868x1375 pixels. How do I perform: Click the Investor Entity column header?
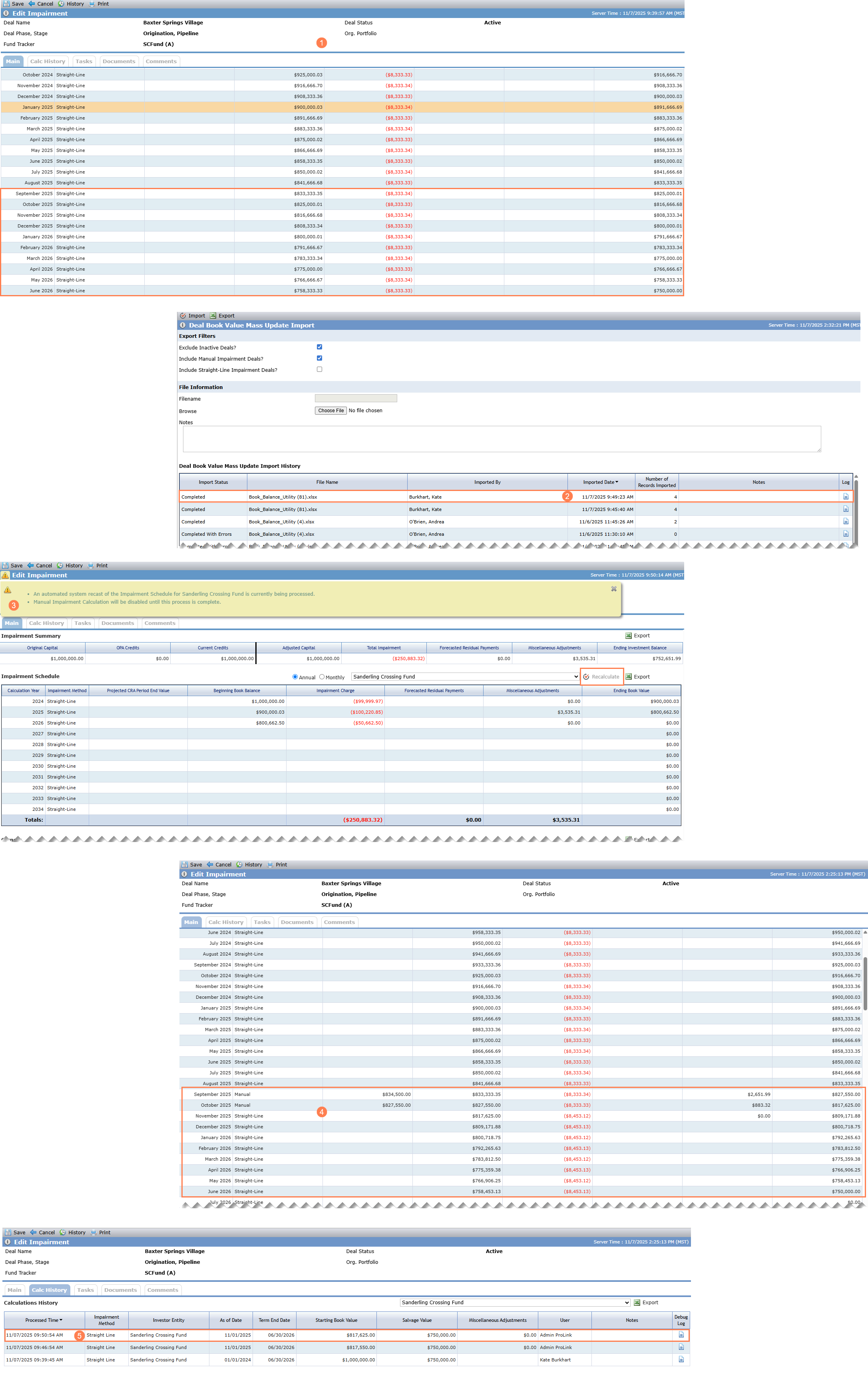[x=168, y=1320]
